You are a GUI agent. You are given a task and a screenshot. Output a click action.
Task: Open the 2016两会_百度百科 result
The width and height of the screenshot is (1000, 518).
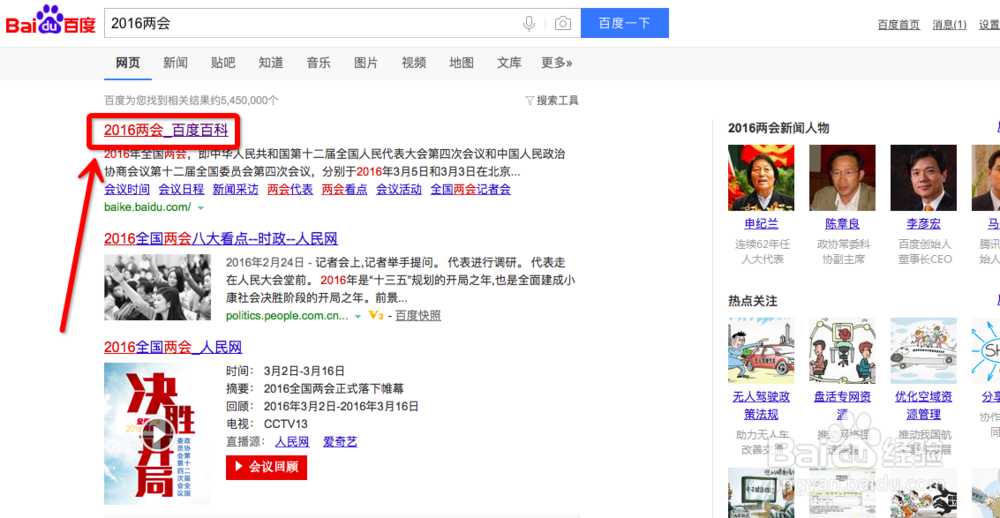point(166,131)
